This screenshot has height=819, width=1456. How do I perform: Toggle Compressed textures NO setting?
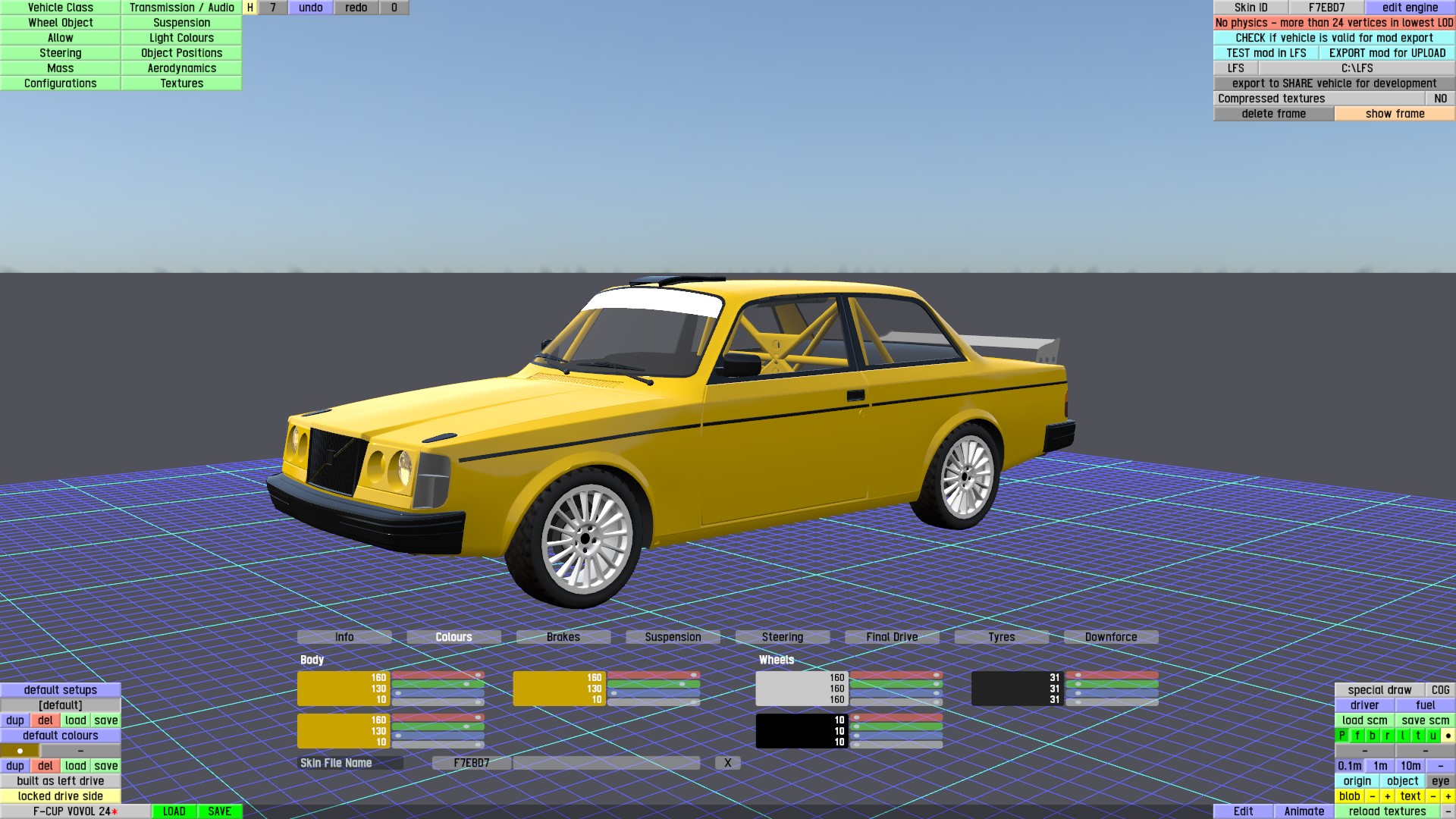1440,99
